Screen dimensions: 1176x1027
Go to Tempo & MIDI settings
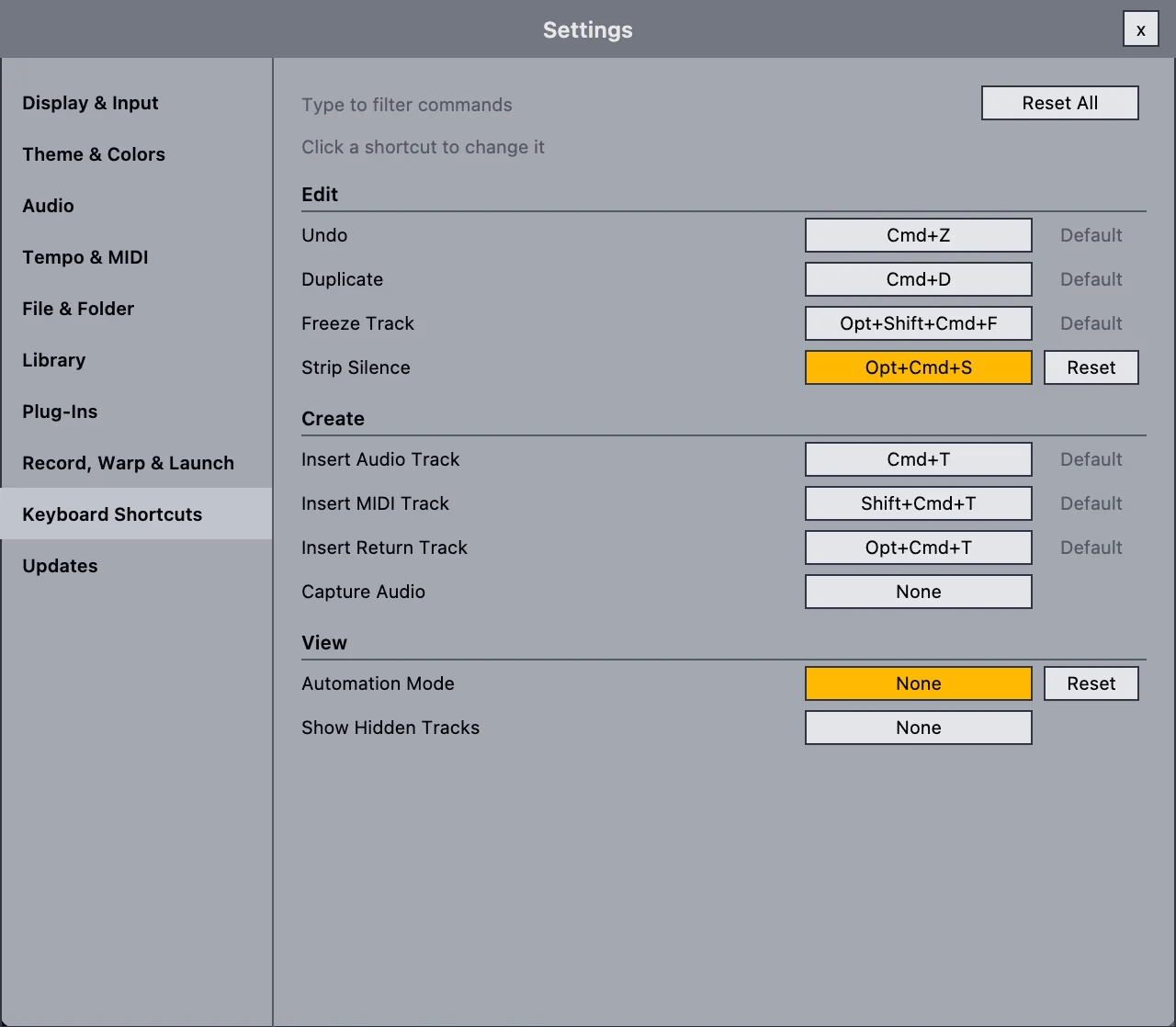[136, 257]
